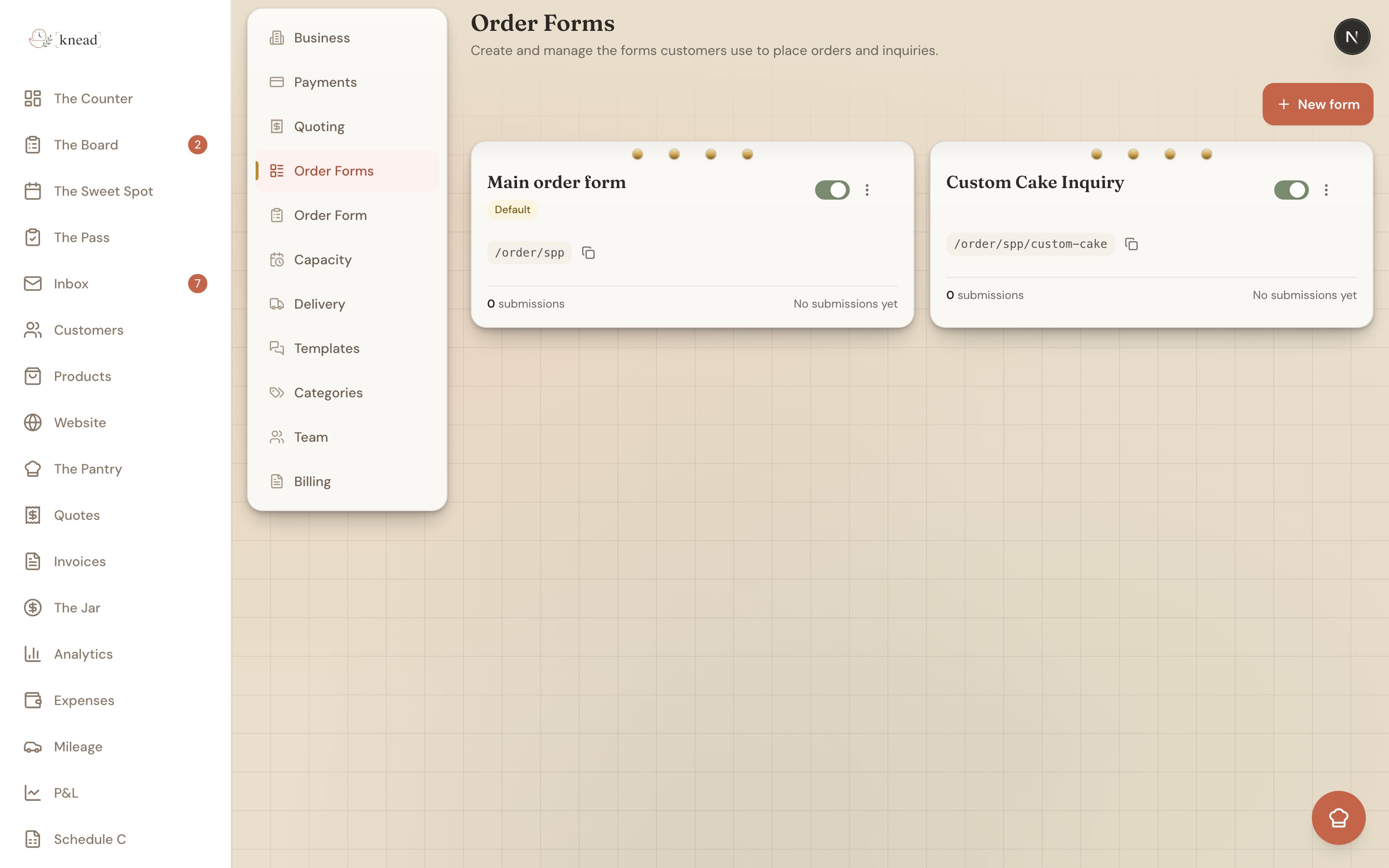
Task: Click the Inbox badge showing 7
Action: pos(197,284)
